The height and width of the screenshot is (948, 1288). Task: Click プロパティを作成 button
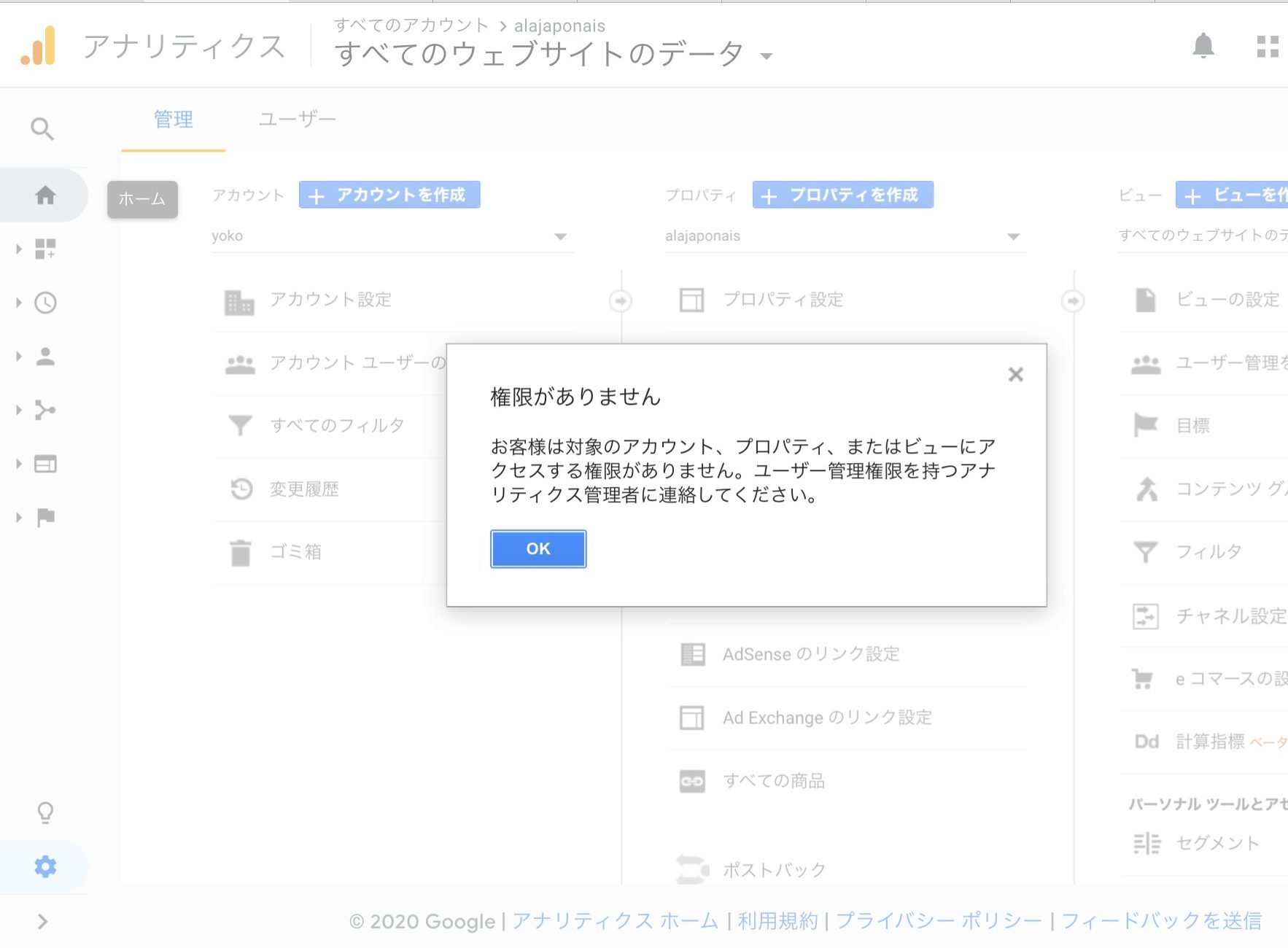point(843,195)
